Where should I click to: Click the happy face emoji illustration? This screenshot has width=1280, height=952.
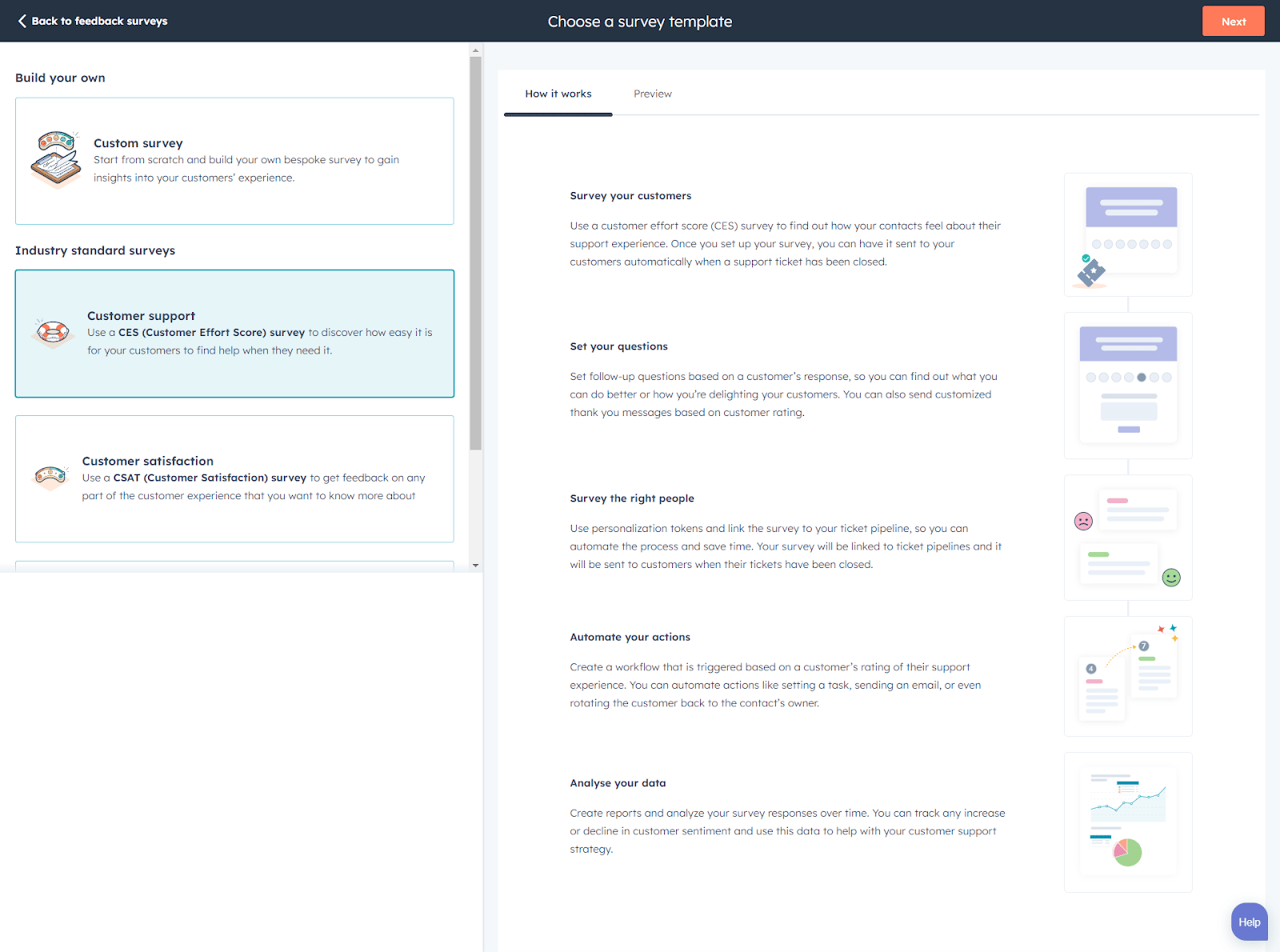1171,576
